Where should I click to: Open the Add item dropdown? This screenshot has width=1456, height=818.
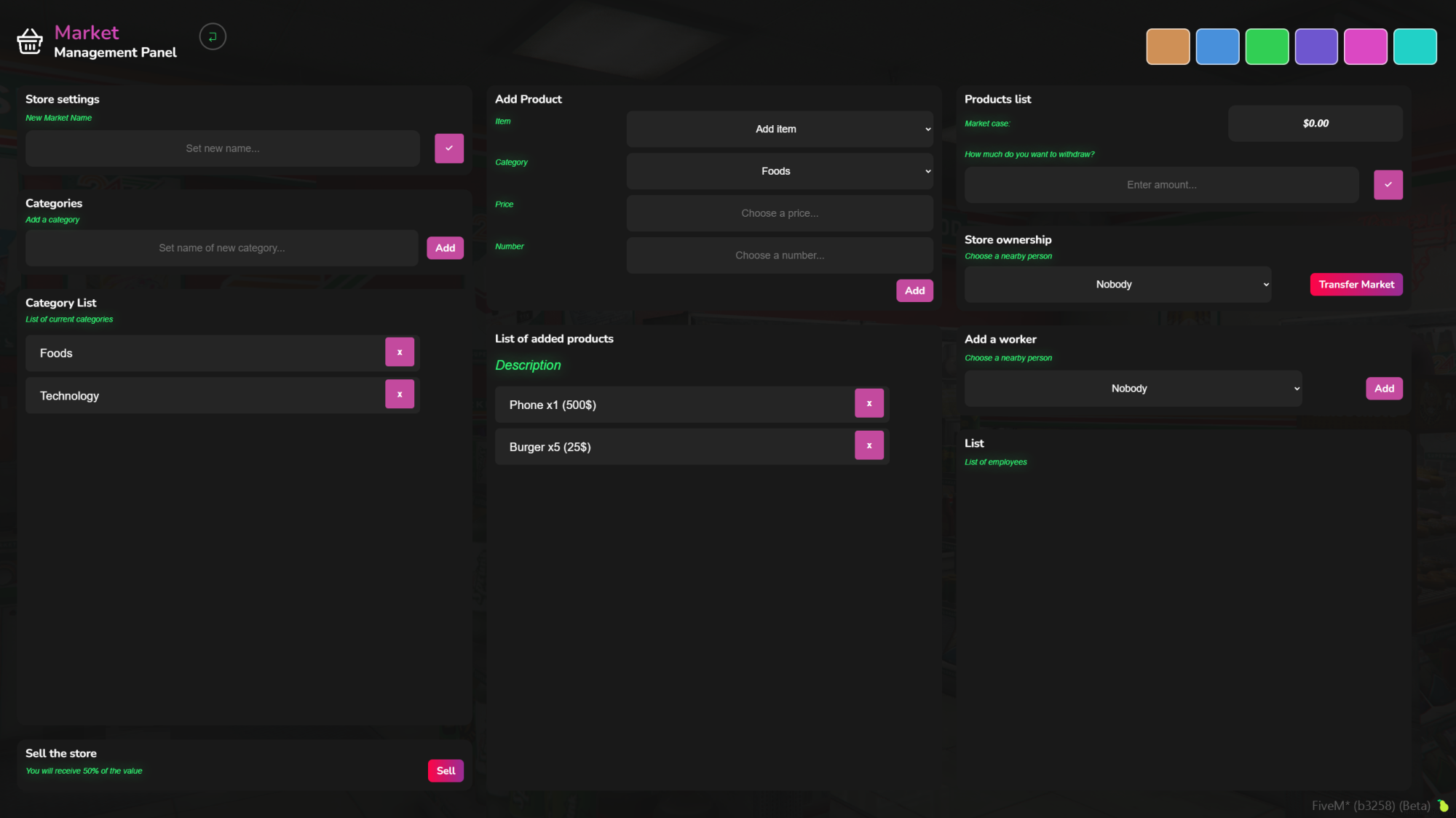(x=780, y=129)
